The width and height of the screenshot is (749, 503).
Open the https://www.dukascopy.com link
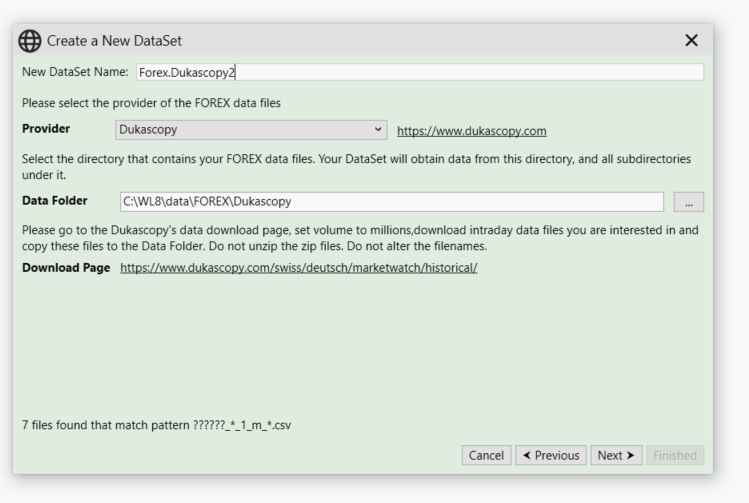tap(471, 131)
